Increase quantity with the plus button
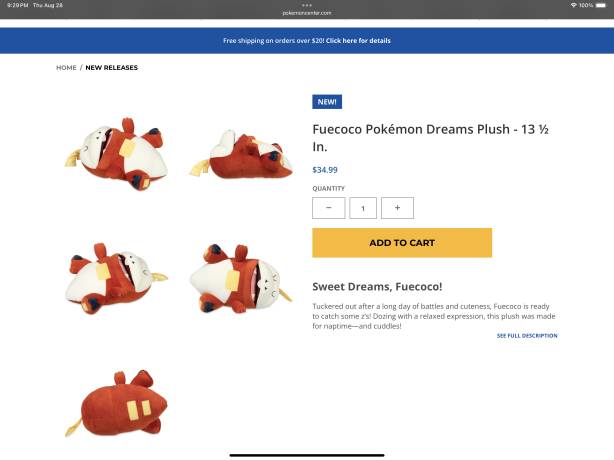The width and height of the screenshot is (614, 460). (397, 208)
